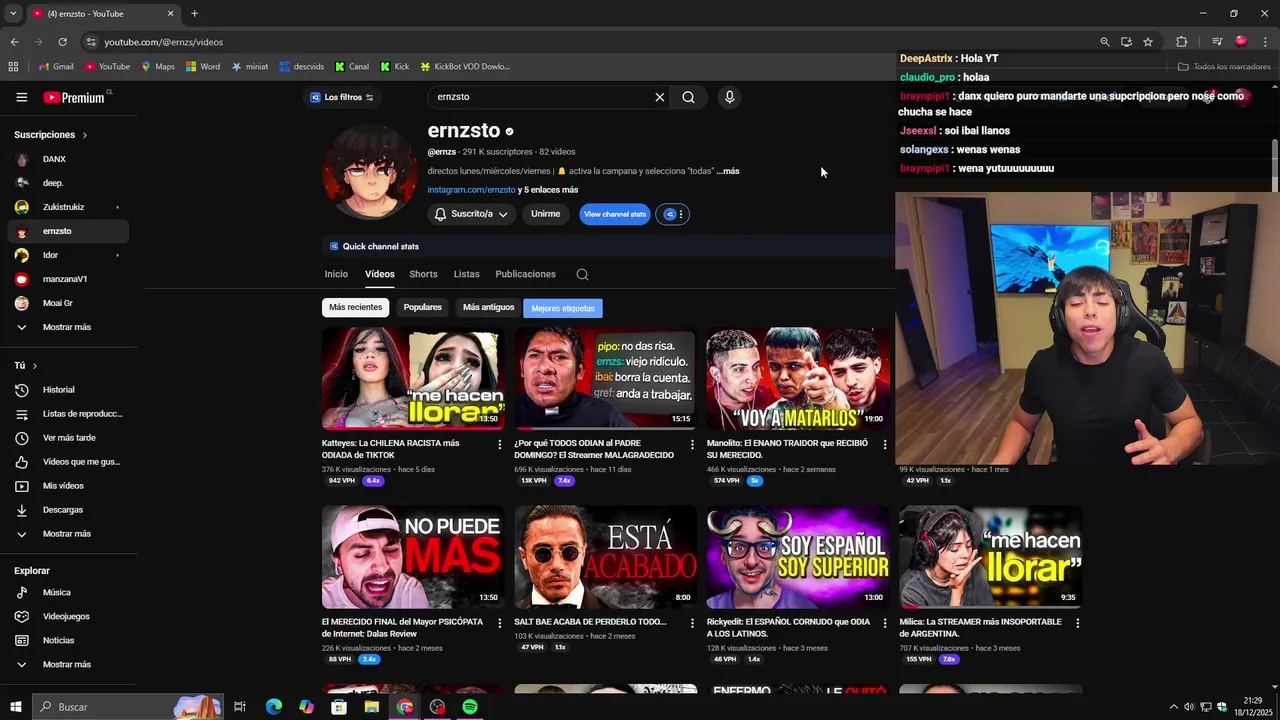Open SALT BAE video title link
Viewport: 1280px width, 720px height.
click(x=590, y=622)
